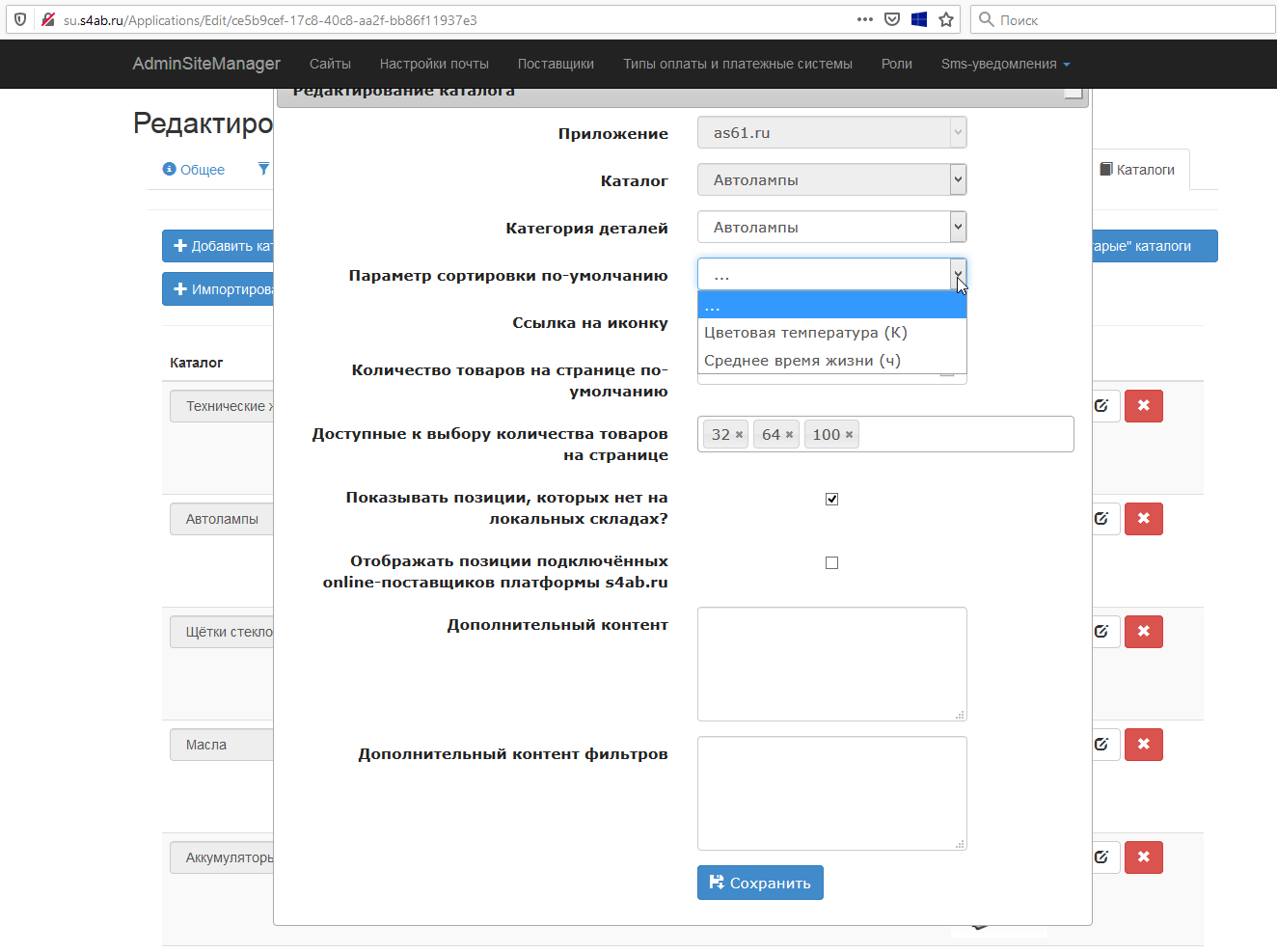Viewport: 1277px width, 952px height.
Task: Choose Среднее время жизни (ч) sort option
Action: (802, 361)
